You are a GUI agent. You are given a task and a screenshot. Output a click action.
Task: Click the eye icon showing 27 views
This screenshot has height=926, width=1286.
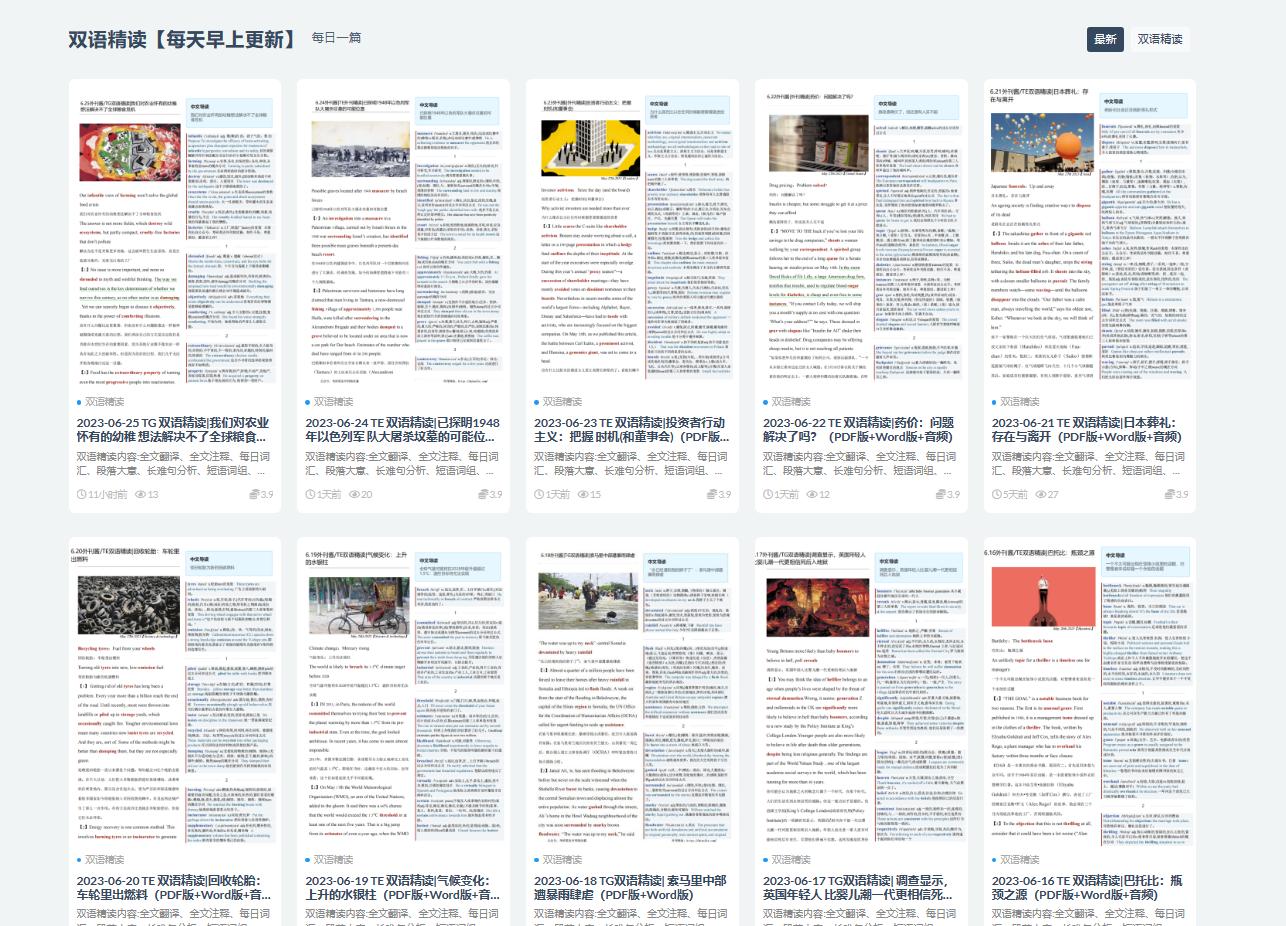(1041, 492)
